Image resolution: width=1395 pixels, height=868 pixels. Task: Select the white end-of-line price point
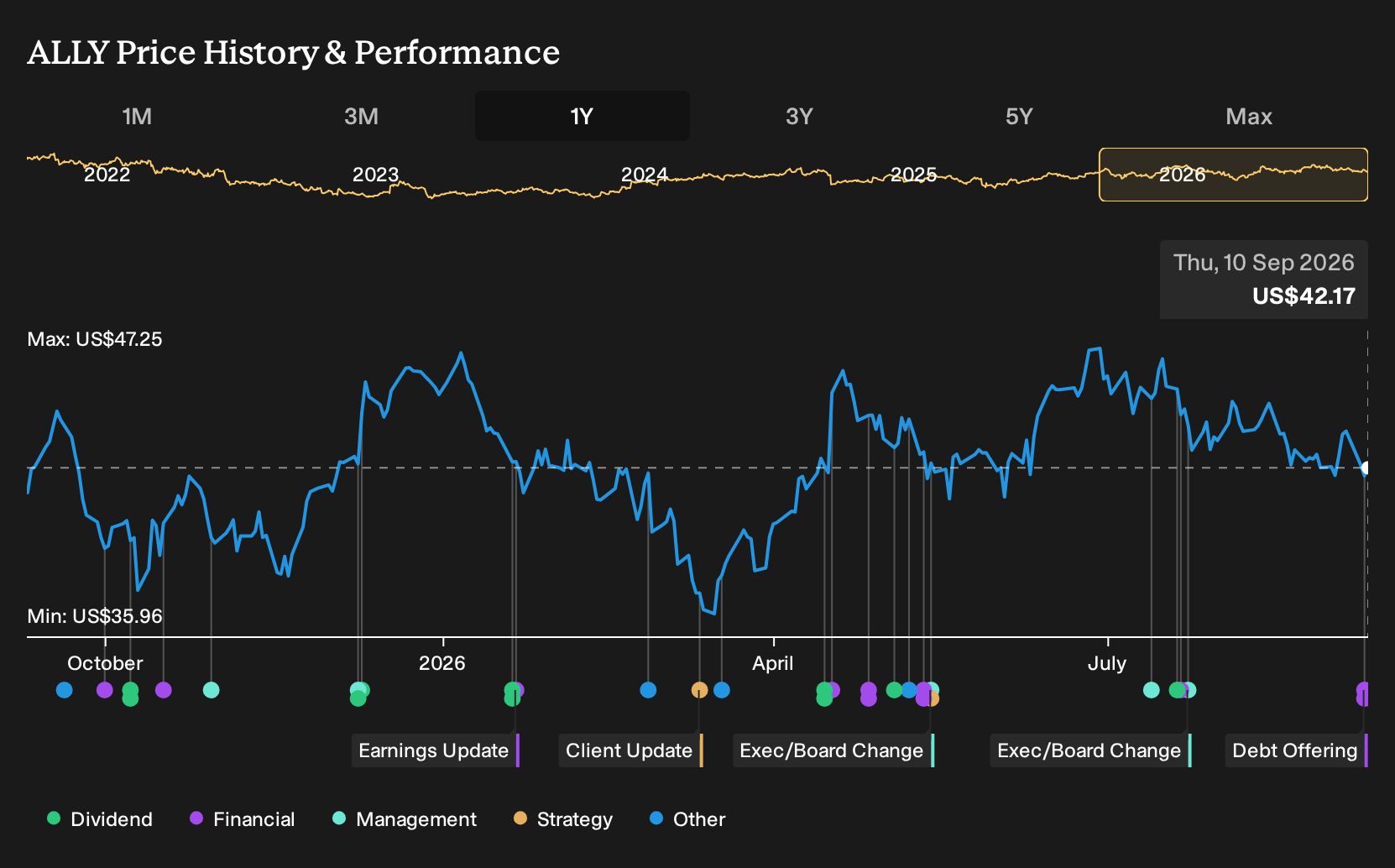coord(1366,468)
